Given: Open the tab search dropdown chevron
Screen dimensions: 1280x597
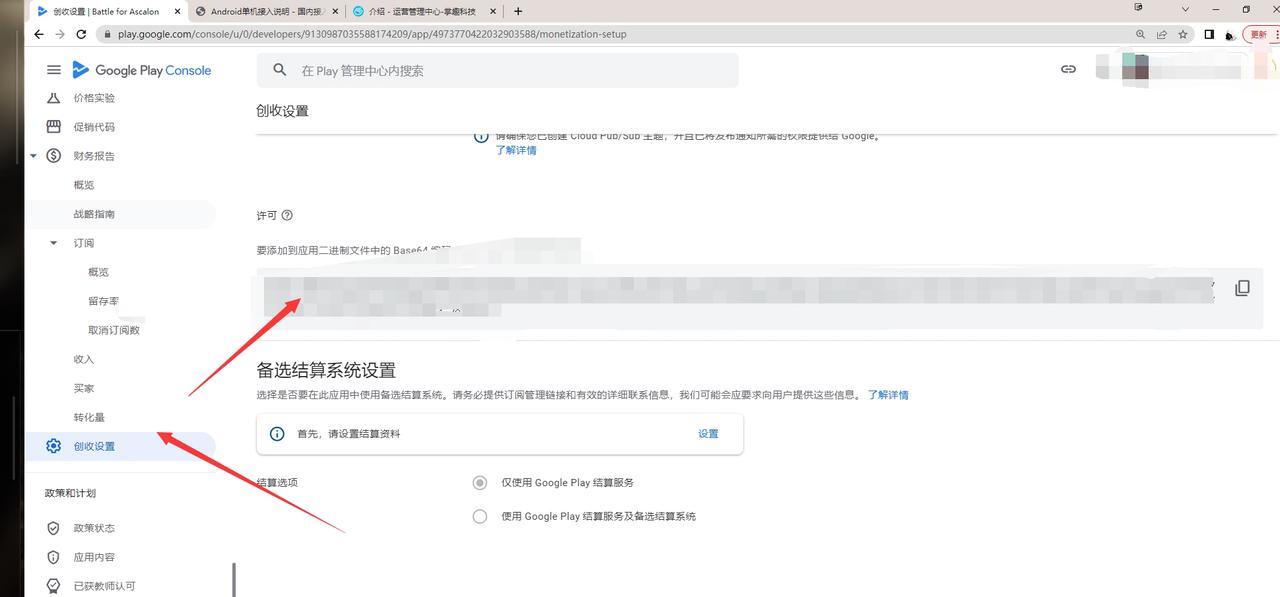Looking at the screenshot, I should (1185, 10).
